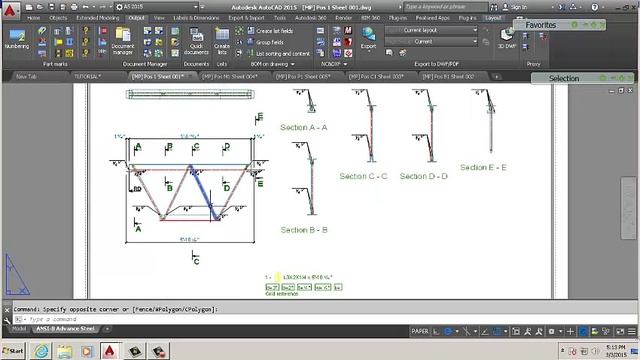Open the Layout ribbon tab
Viewport: 640px width, 360px height.
pyautogui.click(x=493, y=18)
